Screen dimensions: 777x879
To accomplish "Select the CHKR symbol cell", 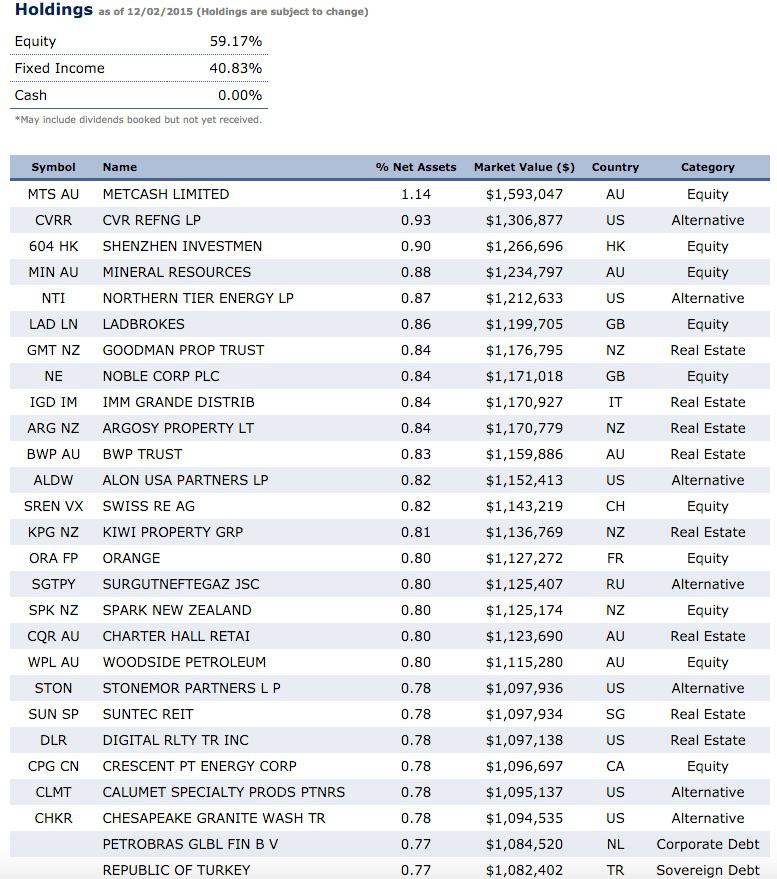I will [x=53, y=818].
